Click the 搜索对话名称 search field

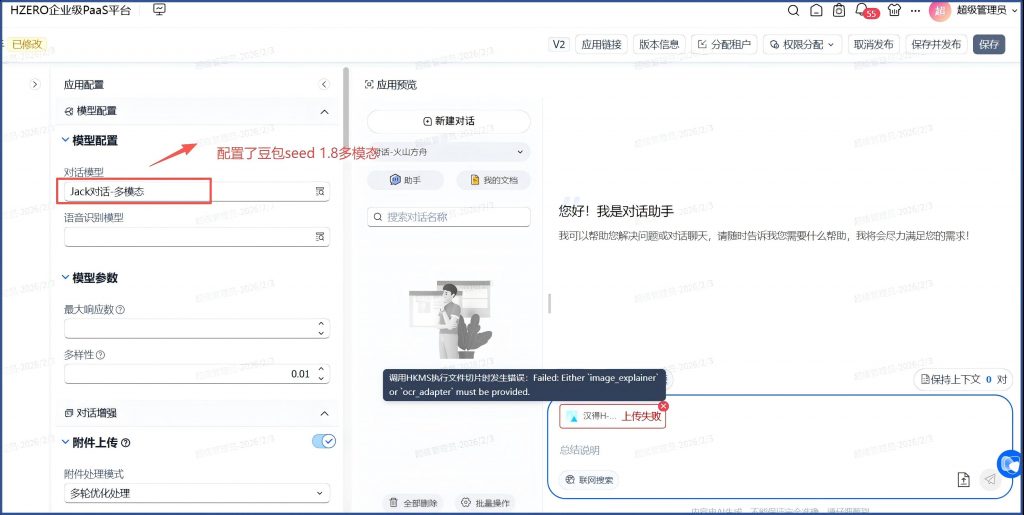click(448, 217)
